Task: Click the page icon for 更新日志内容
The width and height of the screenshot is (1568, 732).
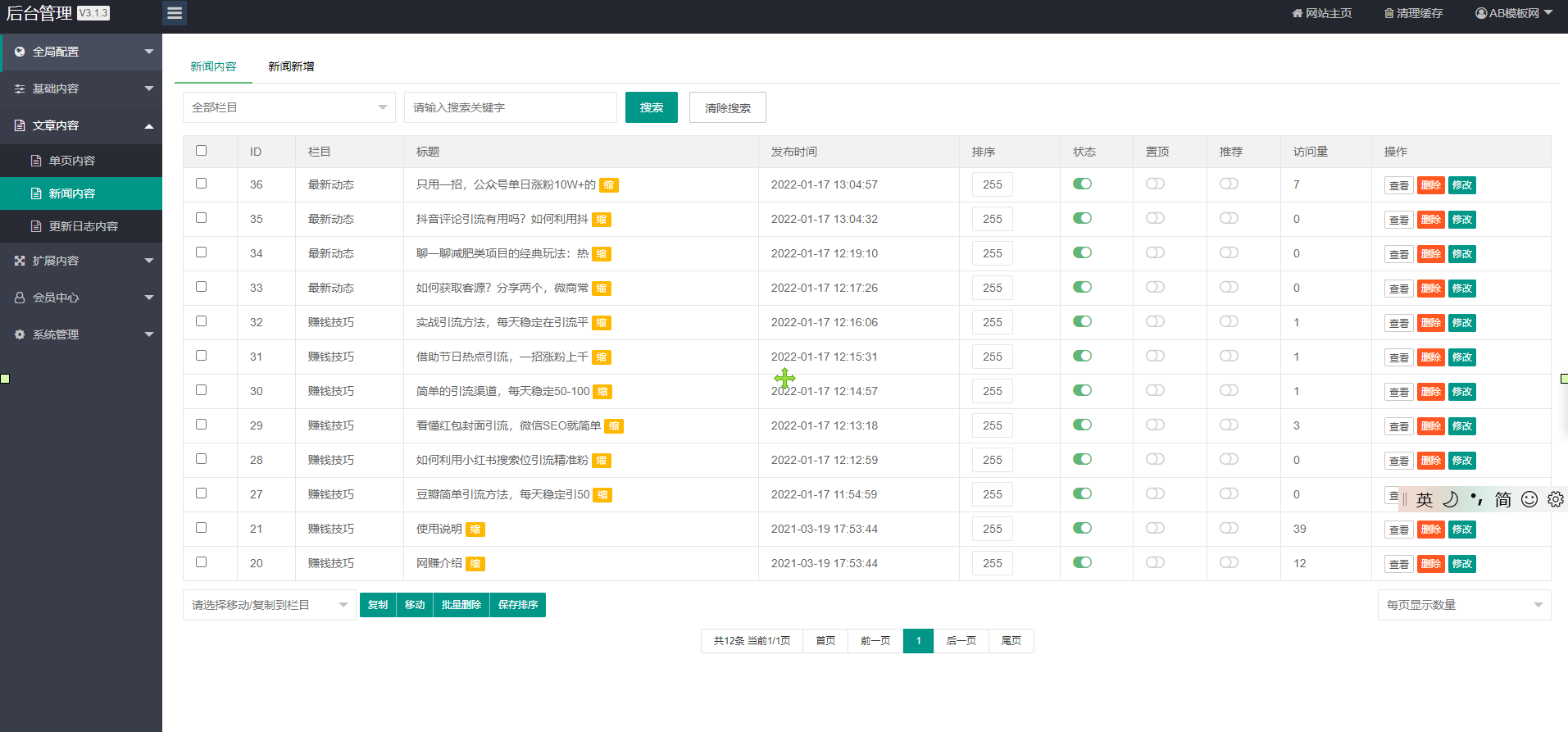Action: (36, 226)
